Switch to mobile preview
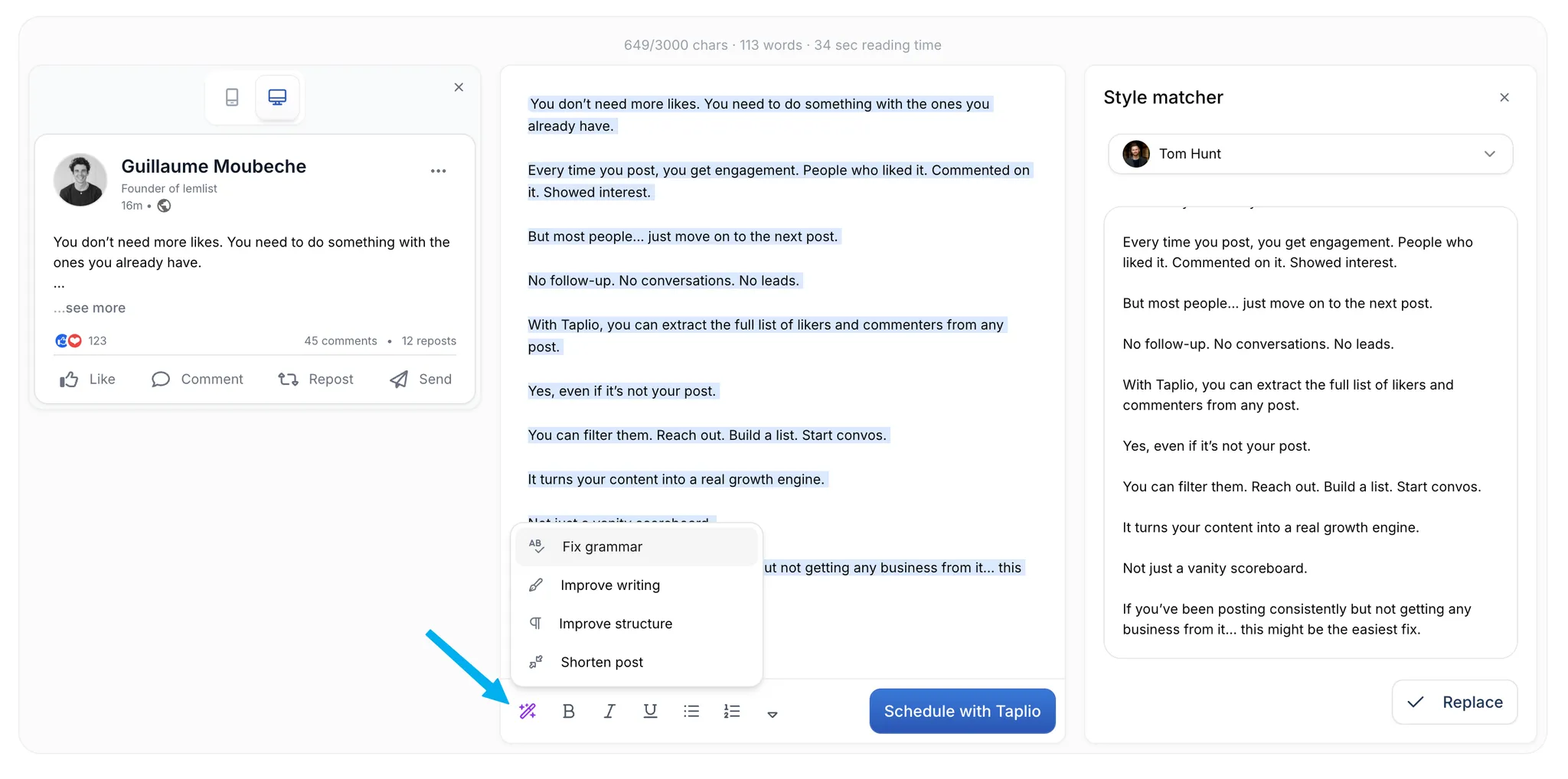 tap(232, 97)
